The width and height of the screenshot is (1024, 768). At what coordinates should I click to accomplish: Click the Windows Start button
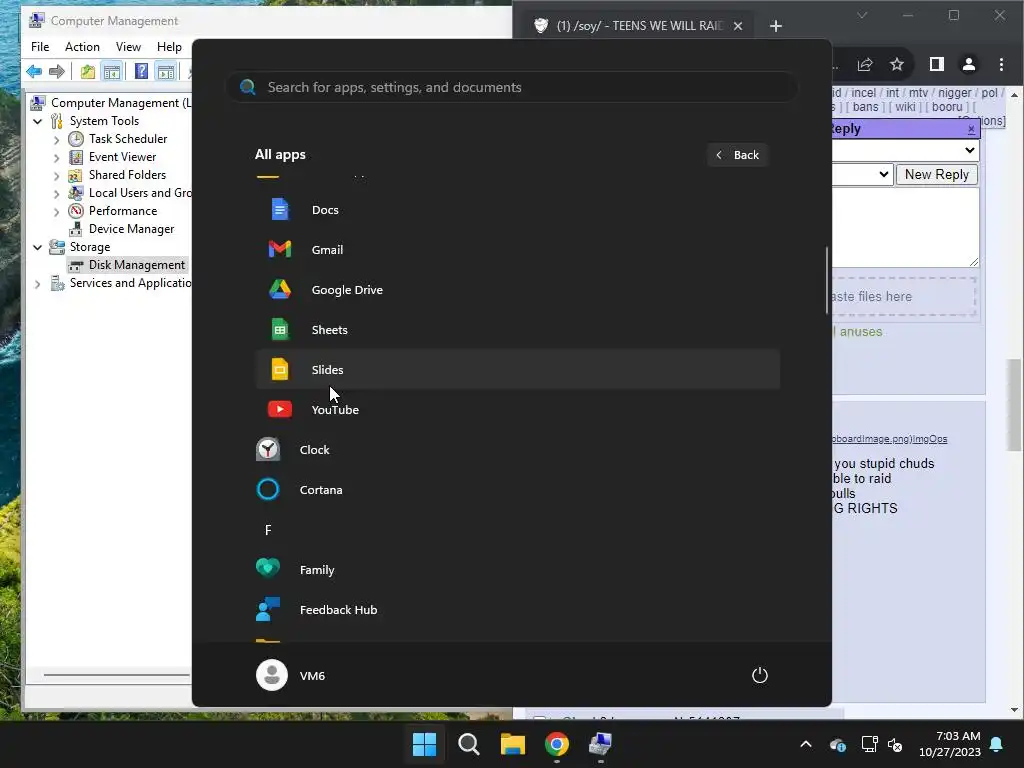(x=424, y=744)
